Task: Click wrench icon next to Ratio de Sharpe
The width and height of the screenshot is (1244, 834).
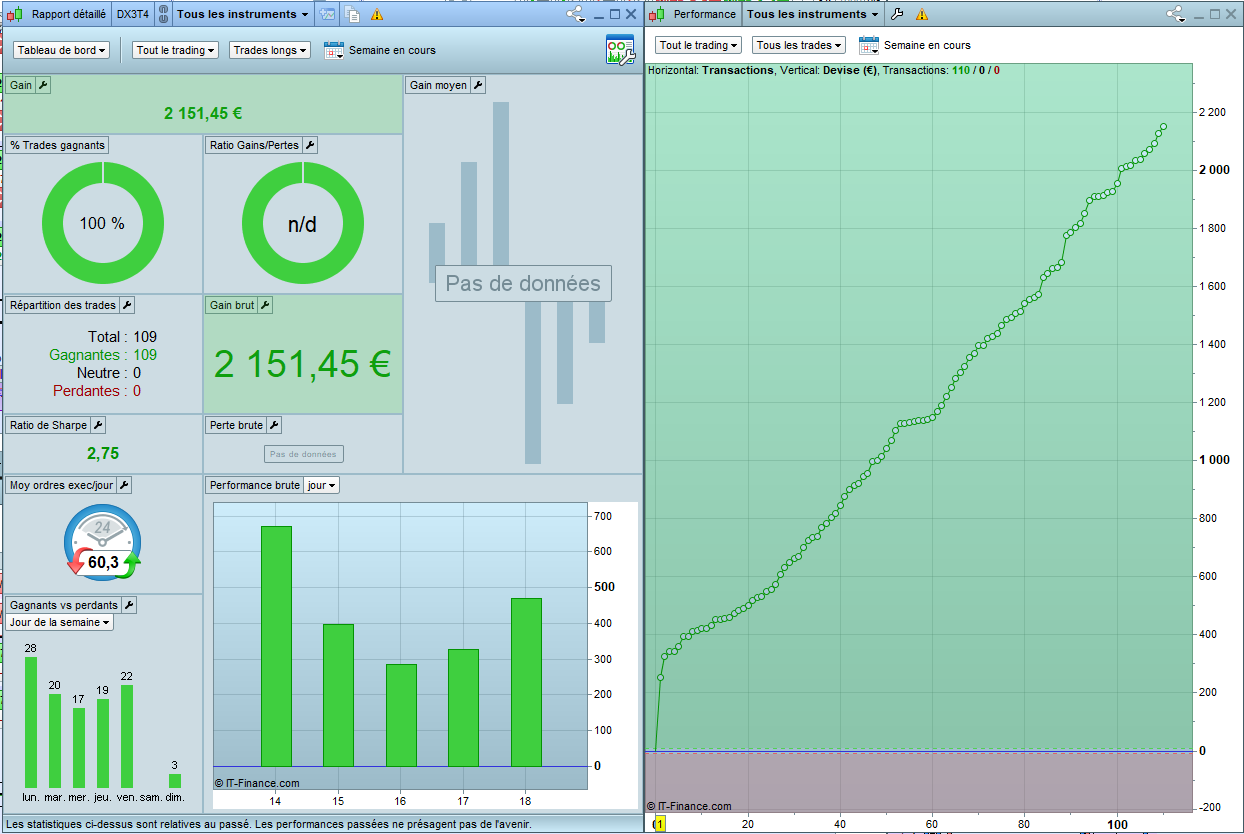Action: [x=98, y=425]
